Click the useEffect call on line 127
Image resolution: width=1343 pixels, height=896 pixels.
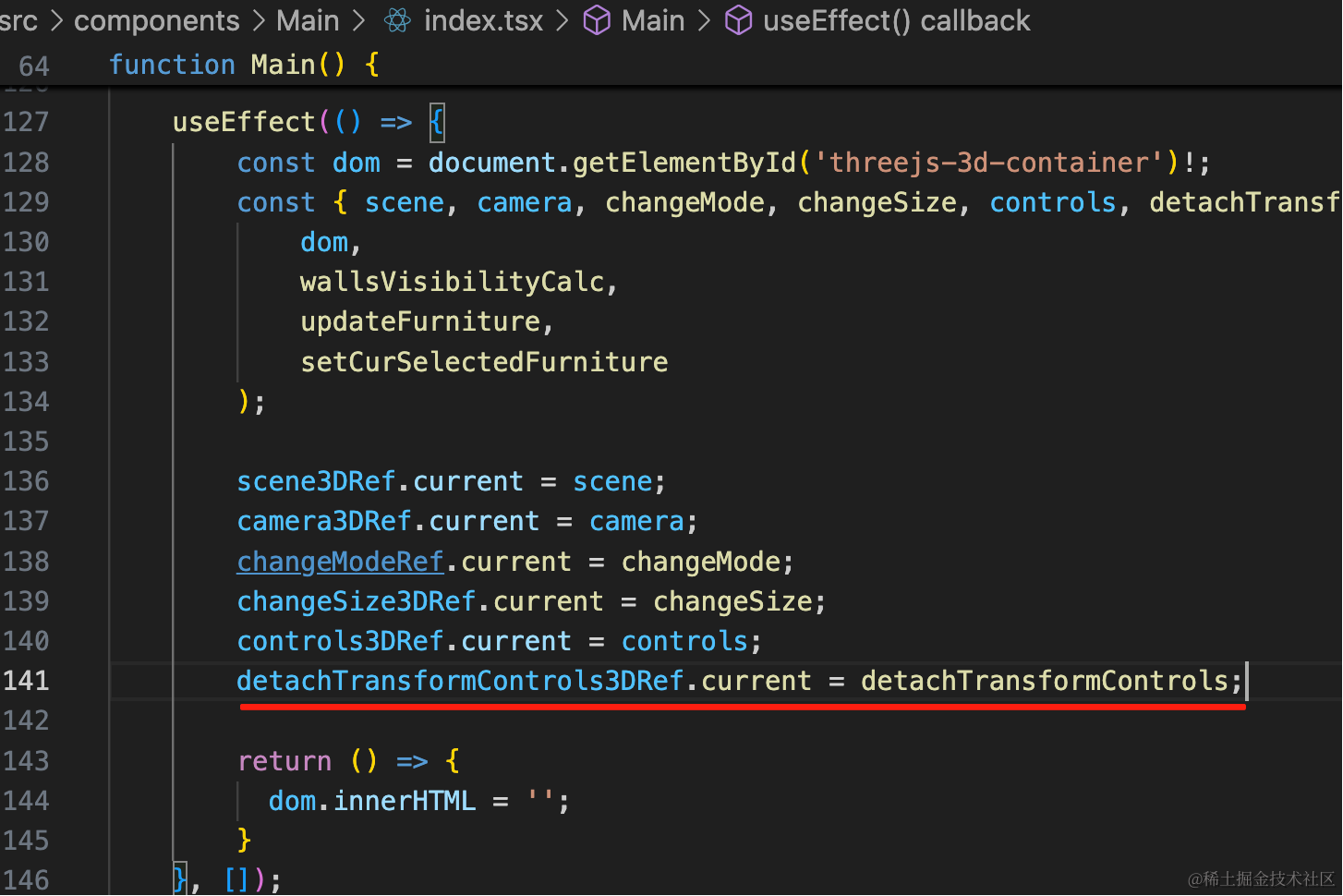click(x=245, y=122)
